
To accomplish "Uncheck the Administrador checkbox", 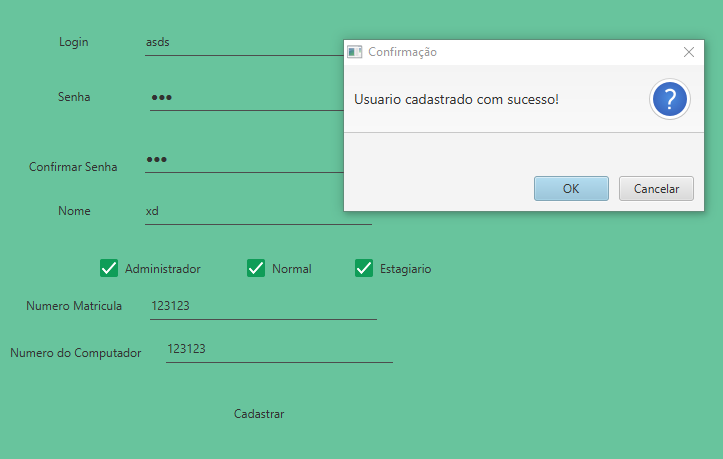I will (109, 268).
